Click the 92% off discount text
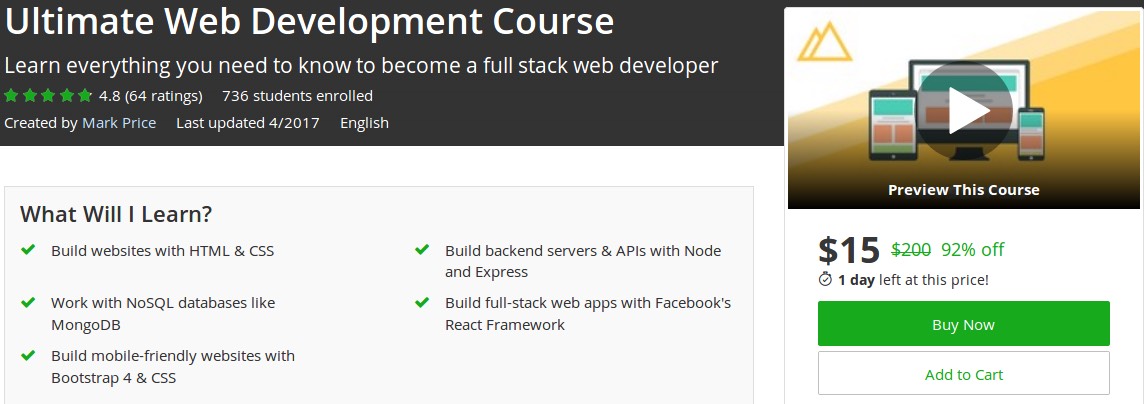Screen dimensions: 1144x404 point(972,250)
